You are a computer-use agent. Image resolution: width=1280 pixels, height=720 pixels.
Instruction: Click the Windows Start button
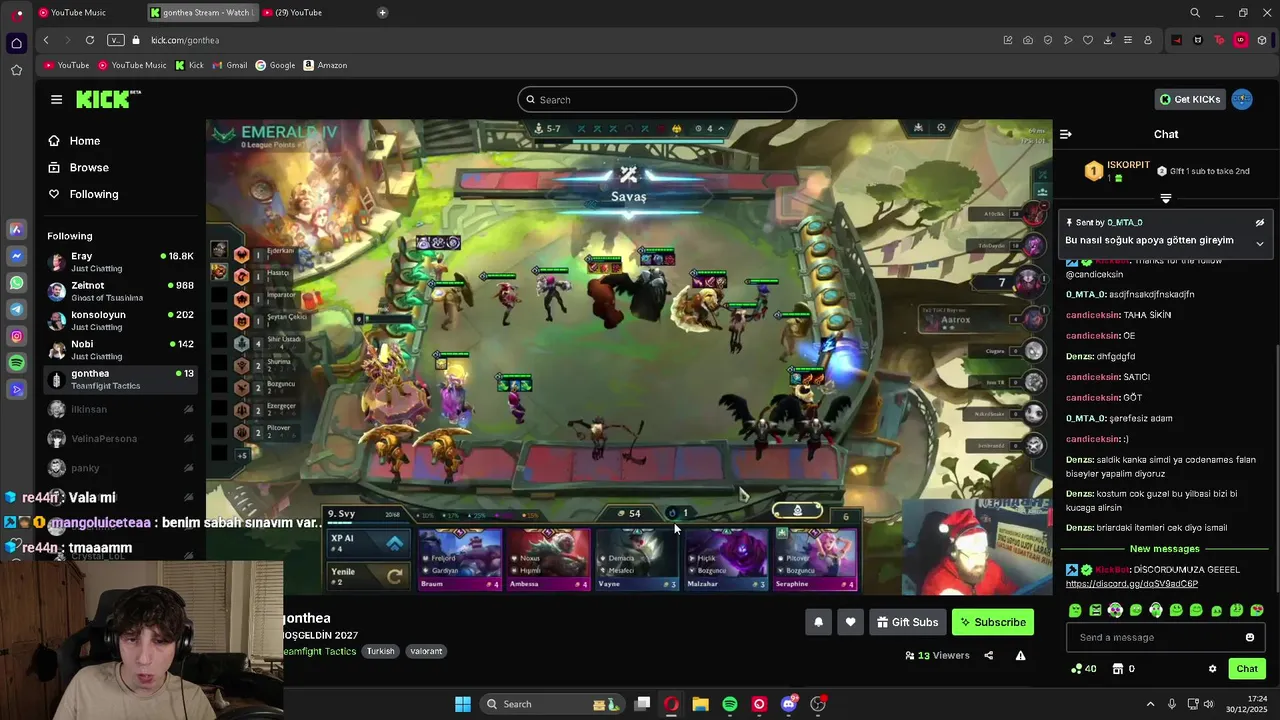(x=463, y=704)
